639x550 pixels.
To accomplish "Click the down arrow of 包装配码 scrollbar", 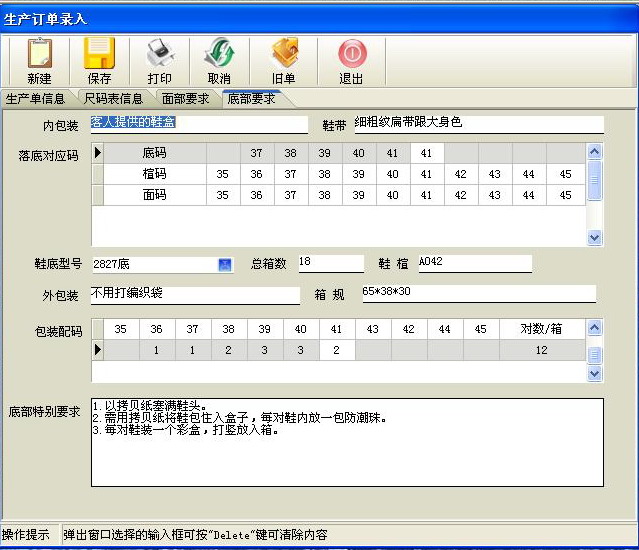I will (595, 373).
